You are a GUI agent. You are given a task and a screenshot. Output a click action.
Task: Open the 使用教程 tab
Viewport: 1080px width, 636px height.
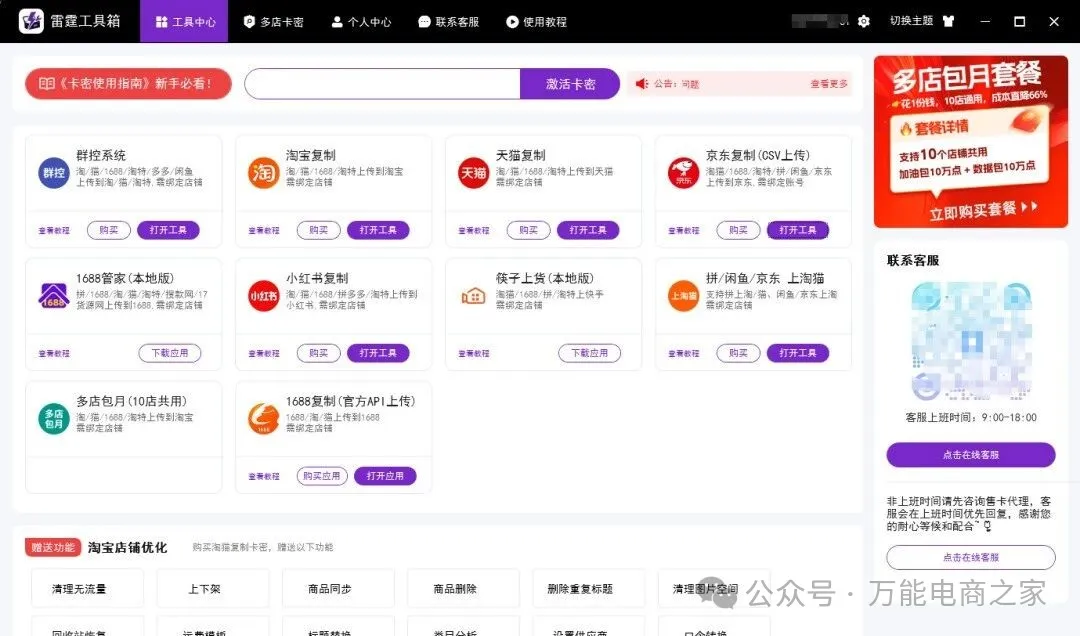(536, 21)
